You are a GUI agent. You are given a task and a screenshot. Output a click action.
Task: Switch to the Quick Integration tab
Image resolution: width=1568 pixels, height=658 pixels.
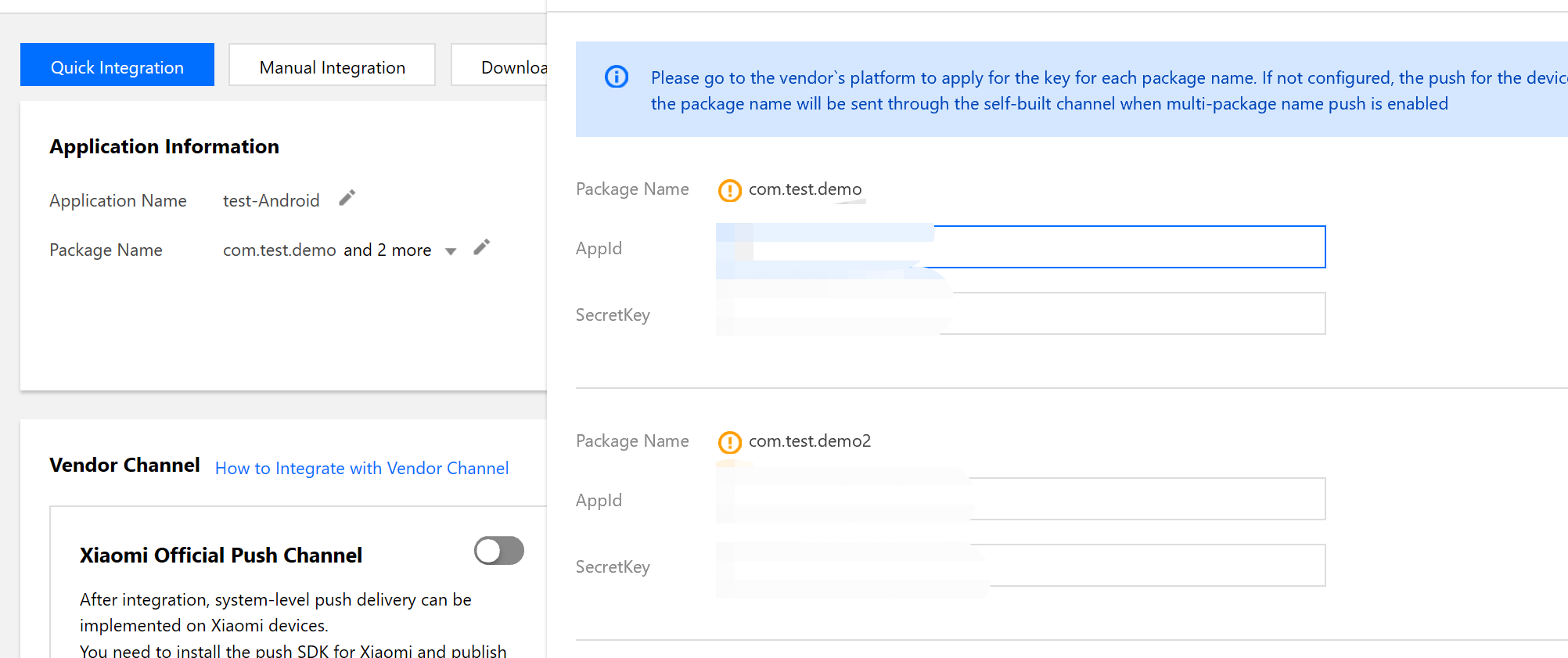point(117,67)
